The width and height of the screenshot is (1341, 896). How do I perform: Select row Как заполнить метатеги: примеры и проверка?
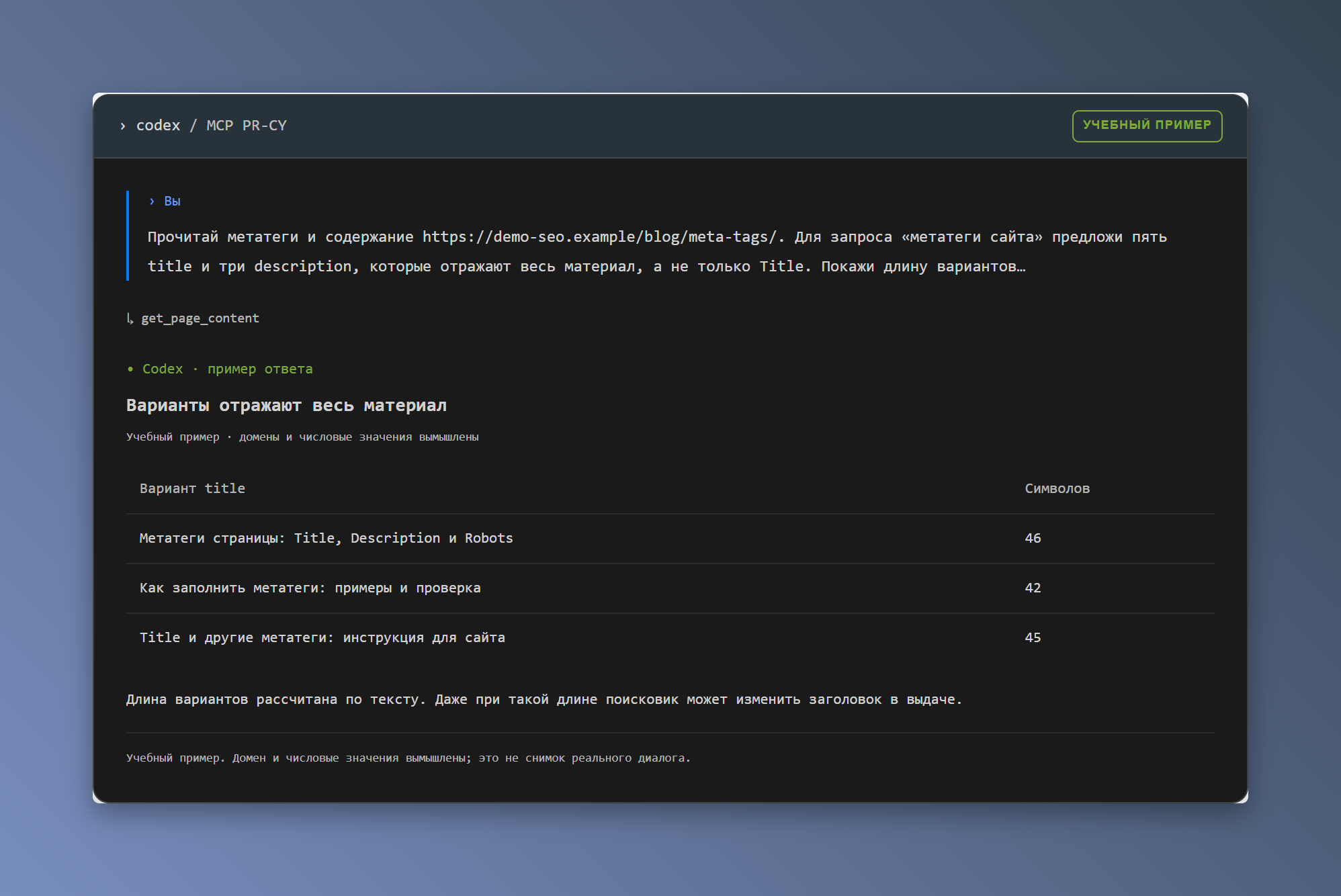pos(670,588)
